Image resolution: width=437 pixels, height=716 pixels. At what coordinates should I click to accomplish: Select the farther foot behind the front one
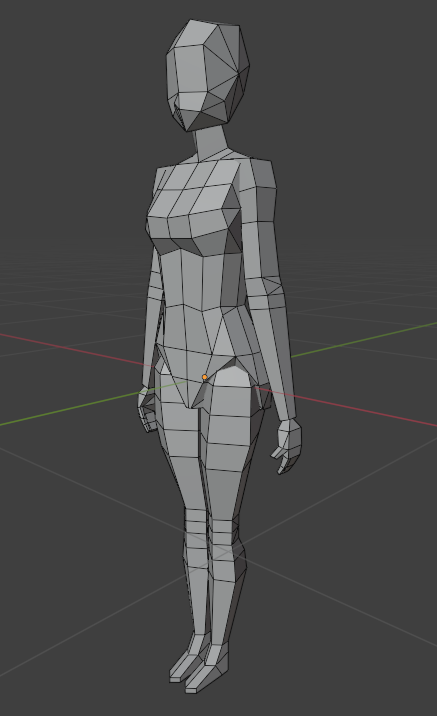tap(182, 663)
